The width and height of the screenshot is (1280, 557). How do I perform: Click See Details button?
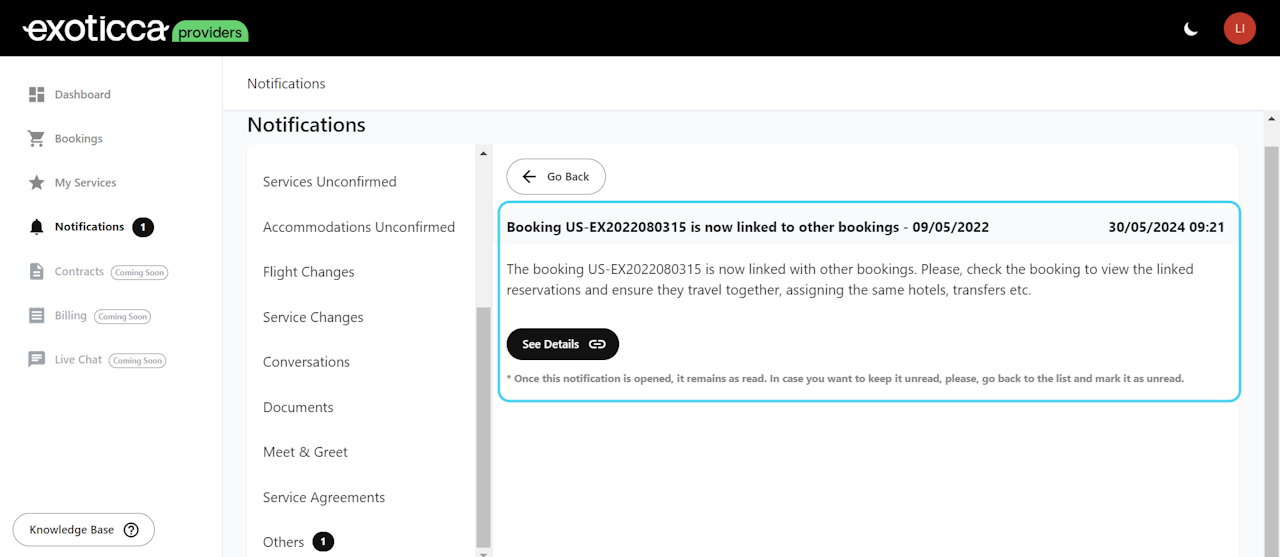[563, 344]
